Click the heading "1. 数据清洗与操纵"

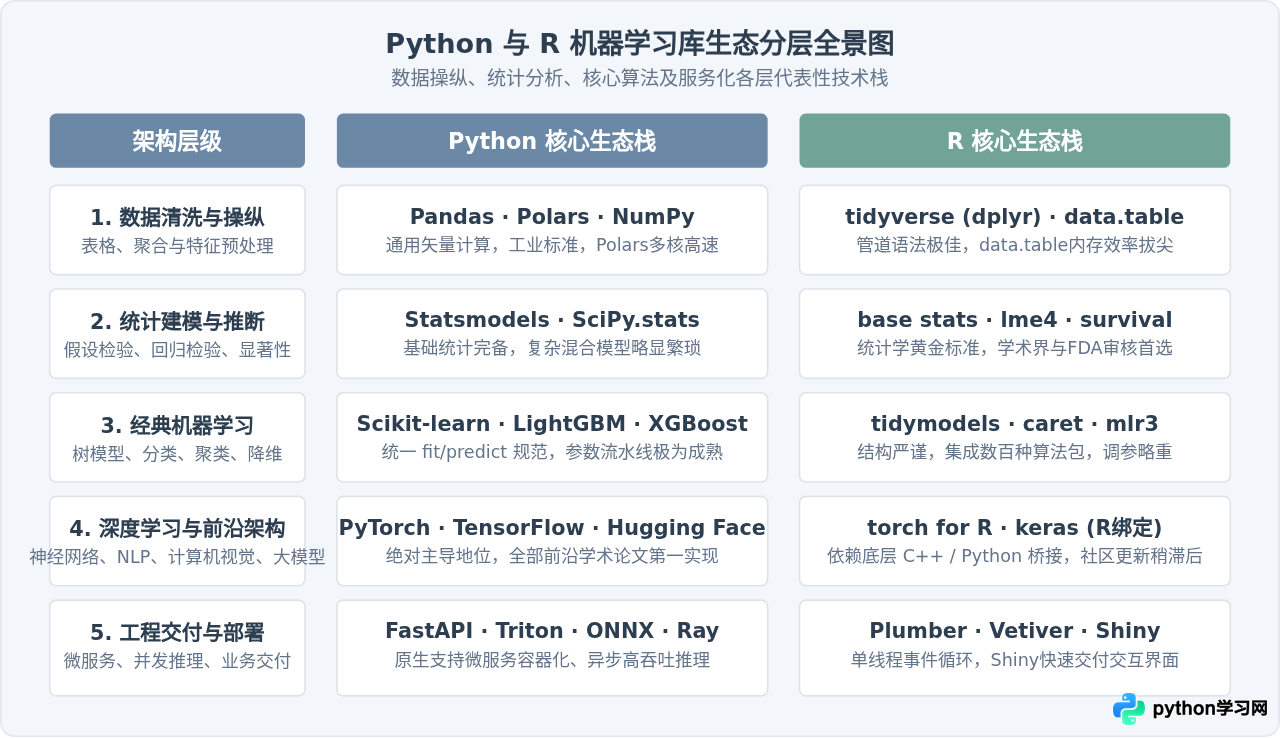[x=177, y=217]
